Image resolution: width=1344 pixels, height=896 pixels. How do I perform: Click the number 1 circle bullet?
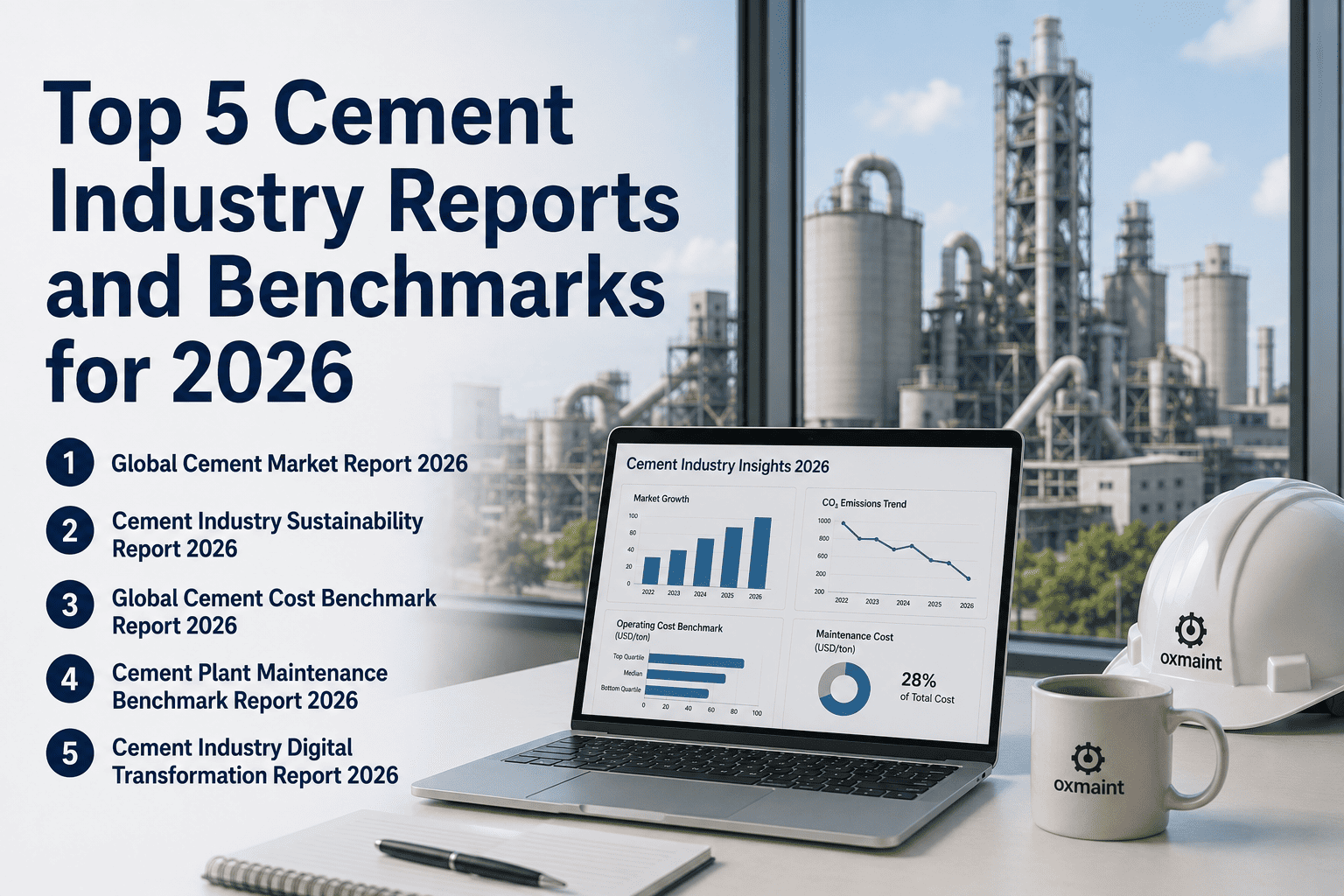(x=70, y=462)
